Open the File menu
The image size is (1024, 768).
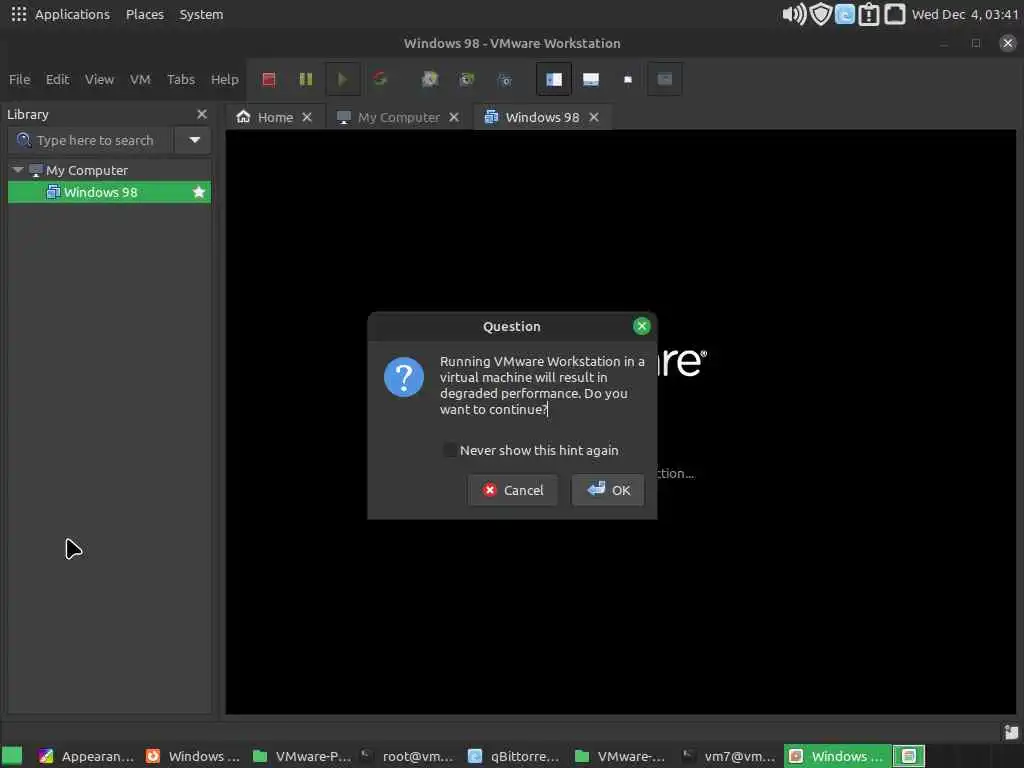[x=20, y=79]
